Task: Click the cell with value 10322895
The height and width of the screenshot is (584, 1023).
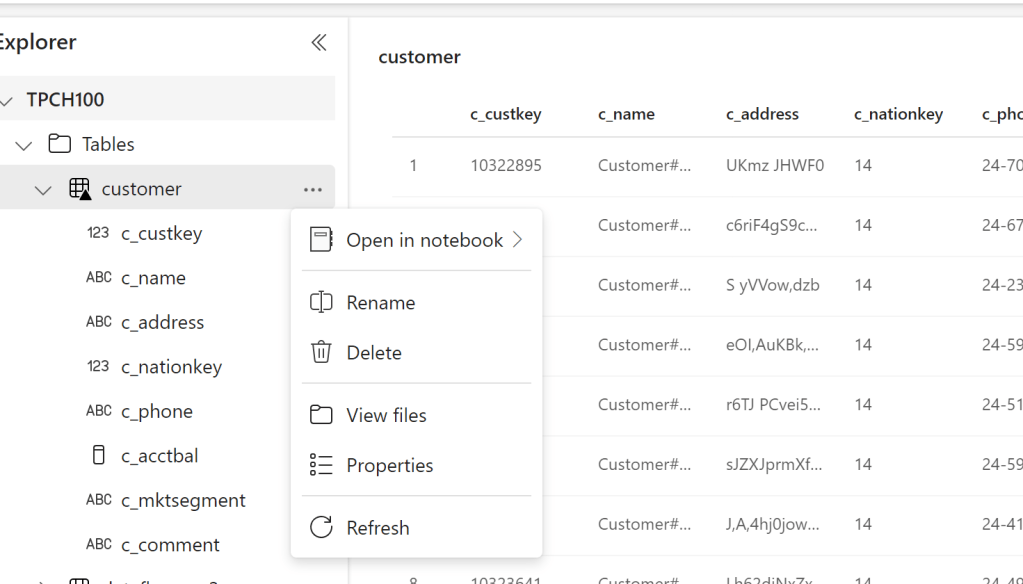Action: click(506, 166)
